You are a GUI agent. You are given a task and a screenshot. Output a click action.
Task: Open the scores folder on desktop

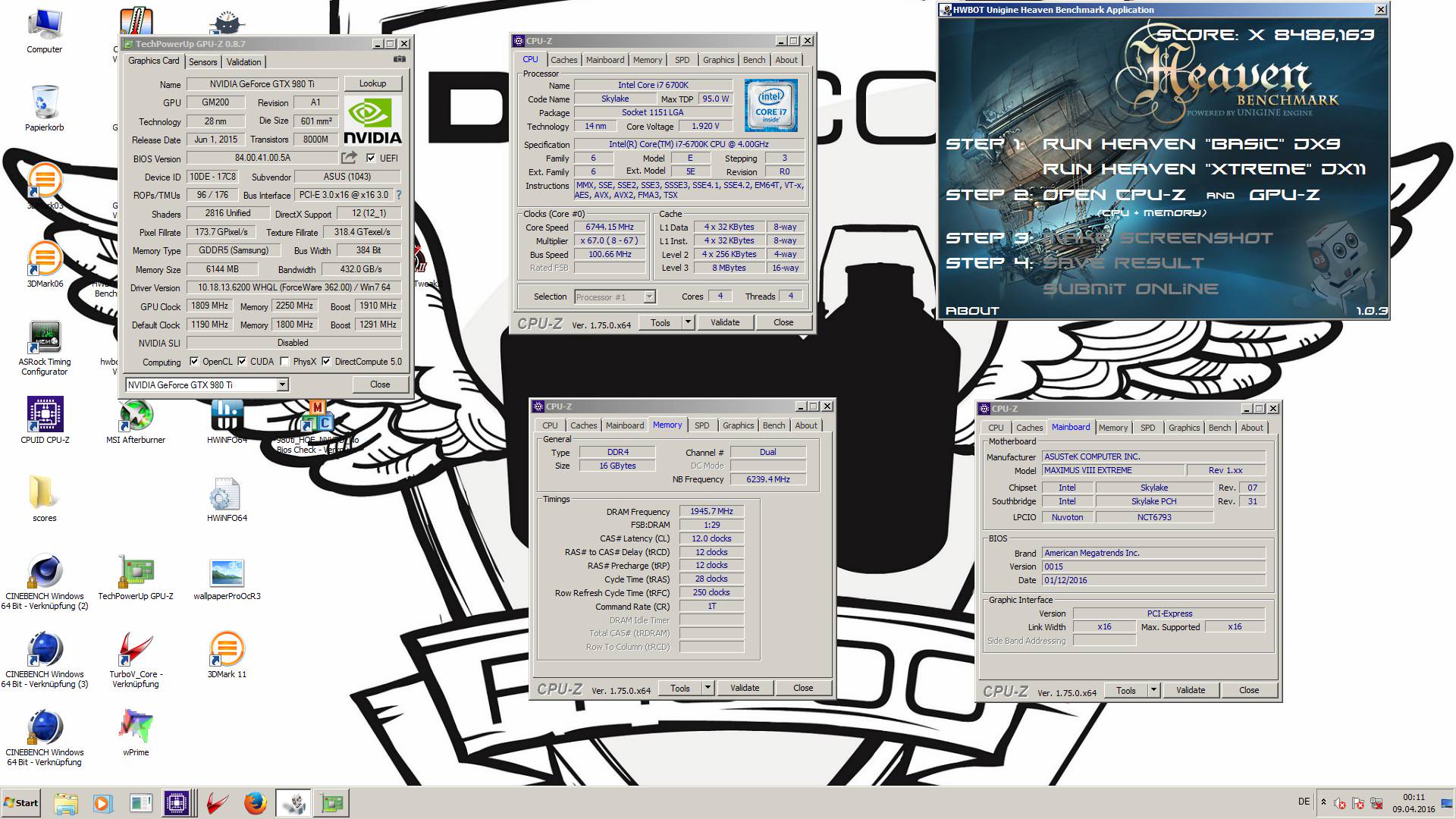(x=45, y=498)
